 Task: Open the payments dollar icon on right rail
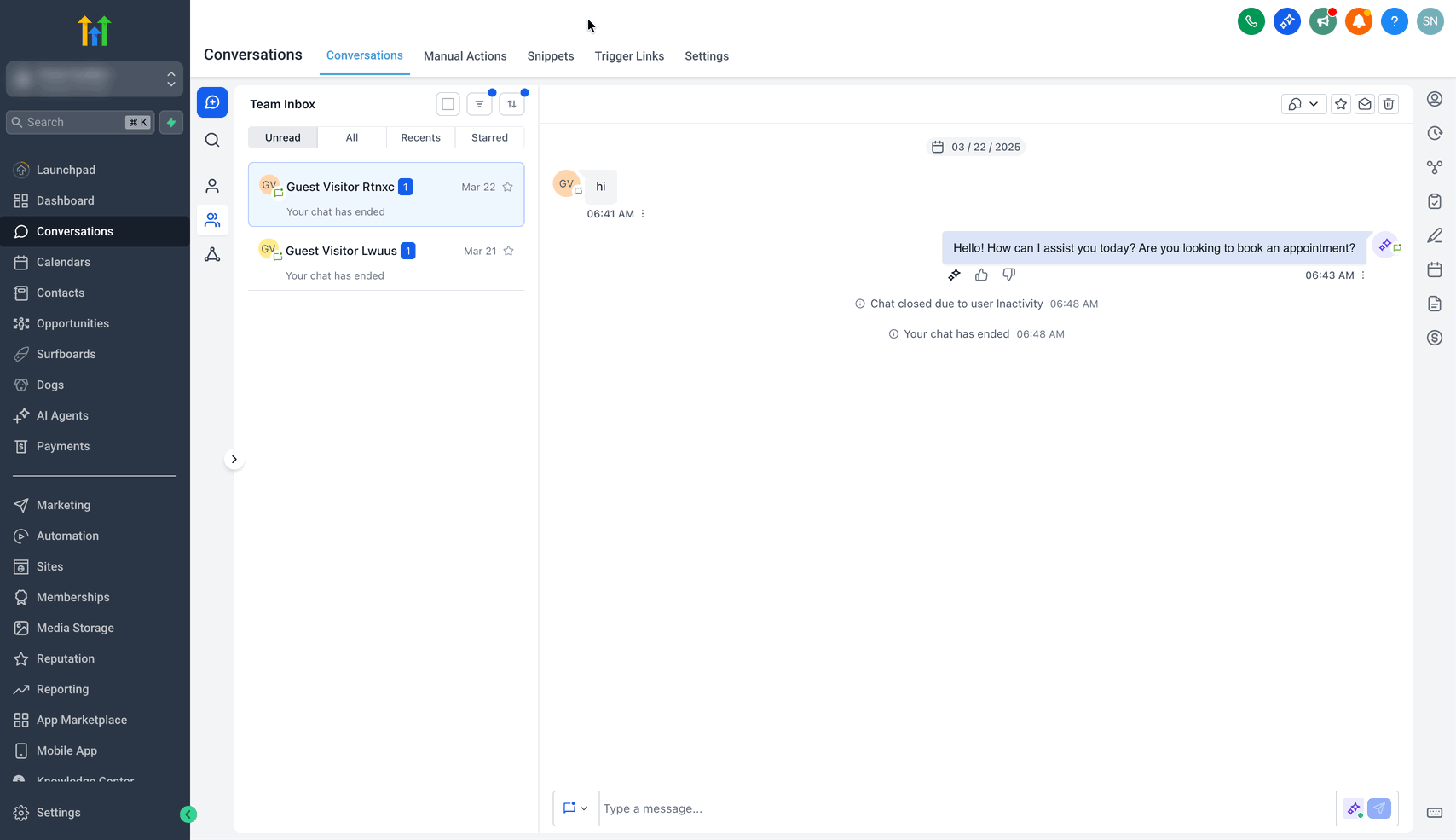point(1435,338)
